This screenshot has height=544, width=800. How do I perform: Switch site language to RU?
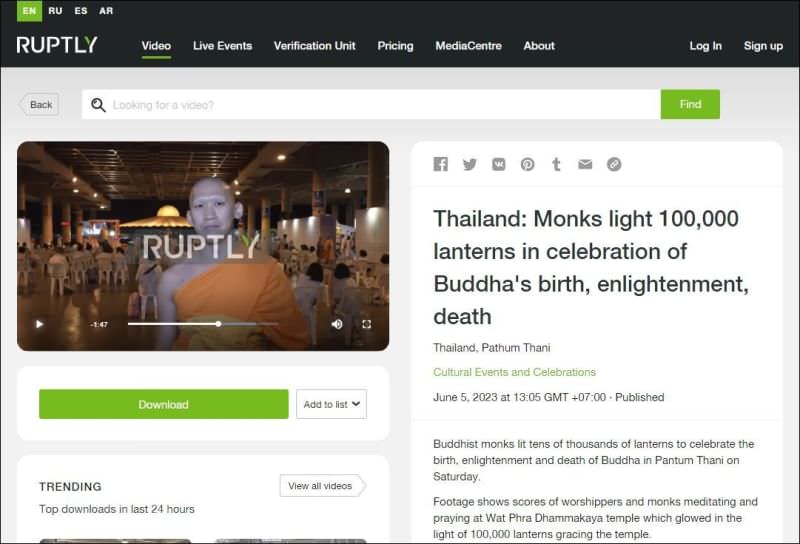pyautogui.click(x=55, y=11)
